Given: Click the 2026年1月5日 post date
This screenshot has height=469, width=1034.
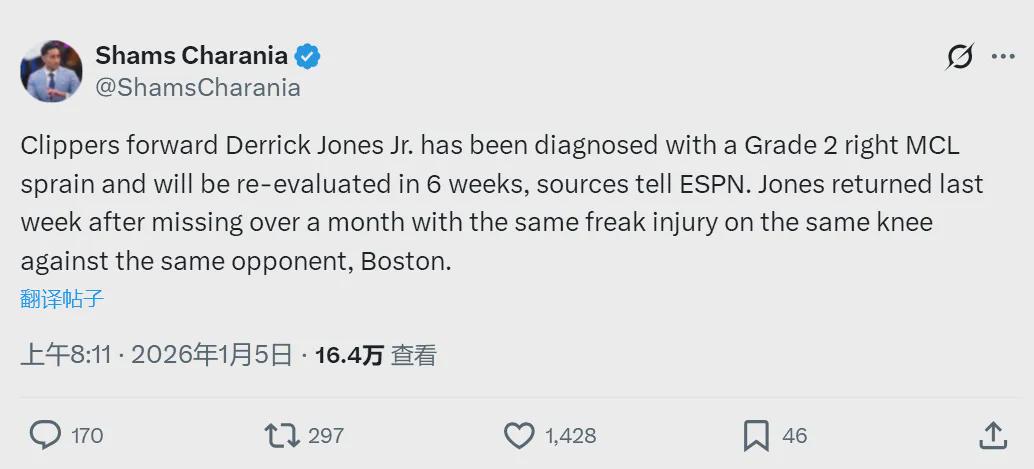Looking at the screenshot, I should click(211, 355).
